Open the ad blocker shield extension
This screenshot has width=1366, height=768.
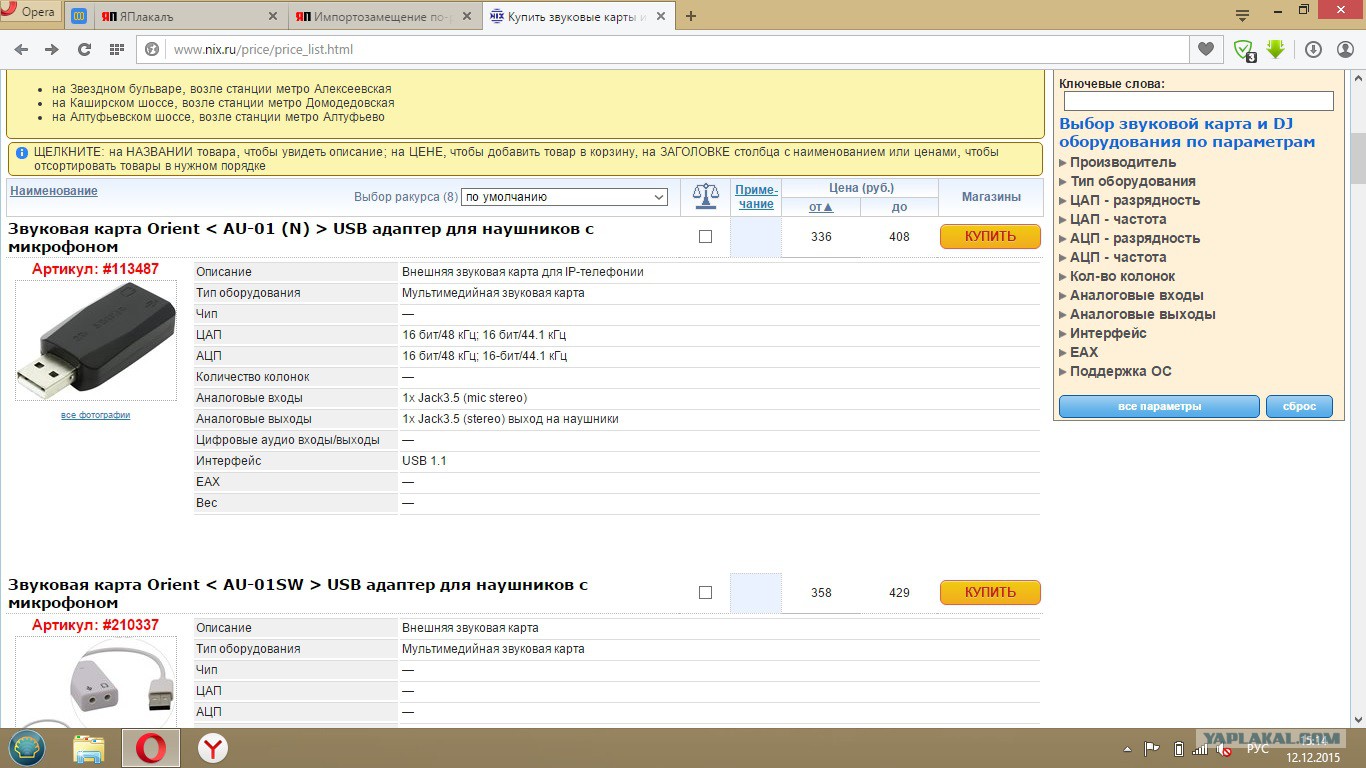[1243, 49]
